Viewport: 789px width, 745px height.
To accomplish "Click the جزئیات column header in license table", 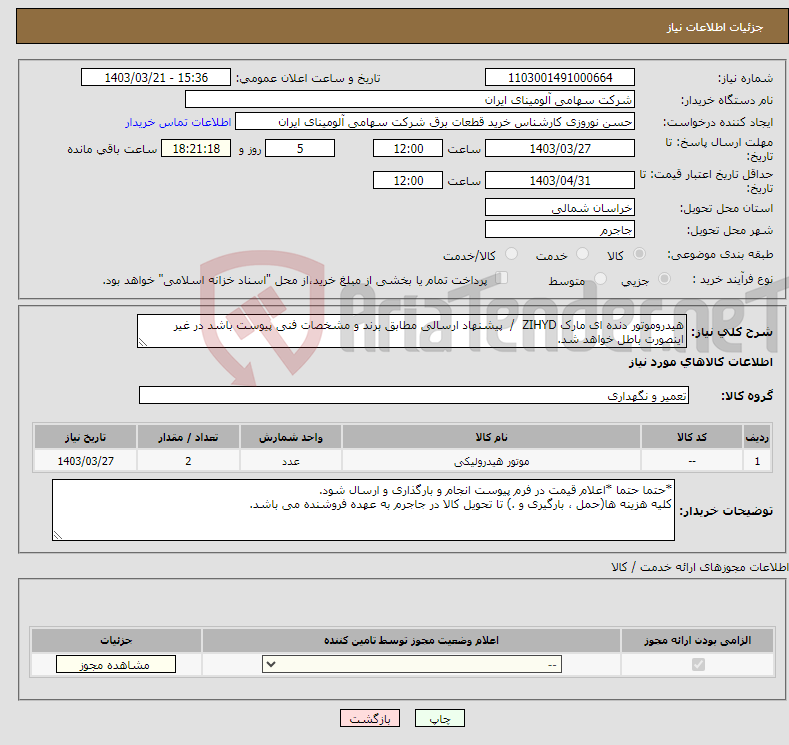I will tap(116, 640).
